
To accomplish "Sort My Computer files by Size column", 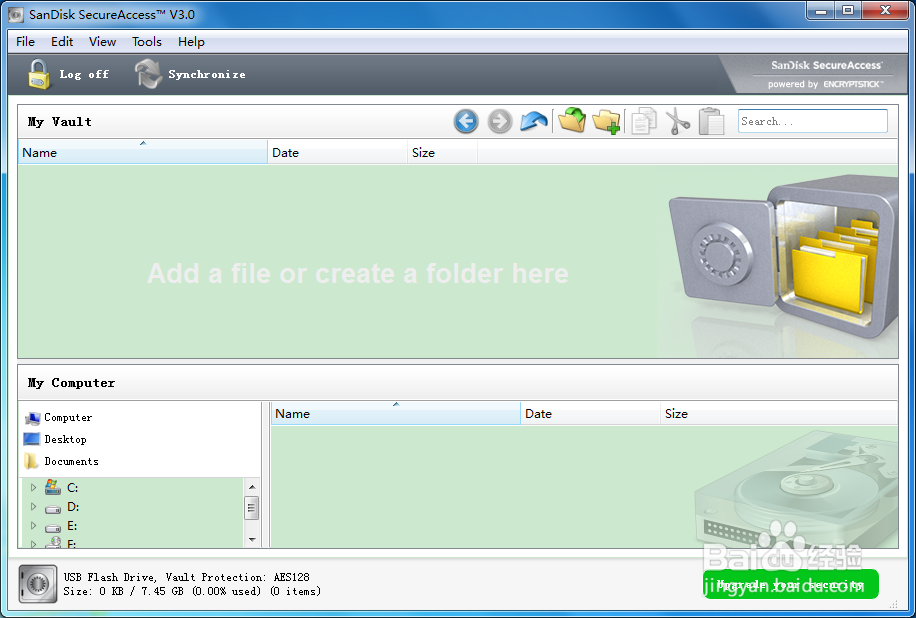I will (779, 414).
